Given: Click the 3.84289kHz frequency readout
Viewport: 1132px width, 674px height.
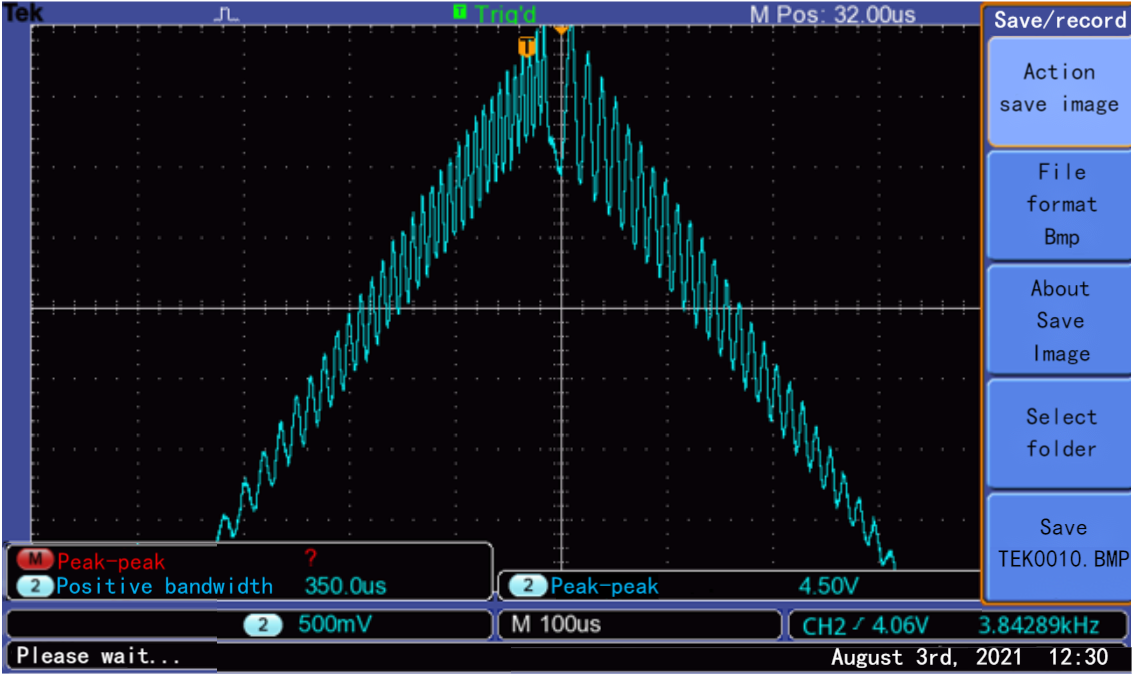Looking at the screenshot, I should tap(1039, 626).
